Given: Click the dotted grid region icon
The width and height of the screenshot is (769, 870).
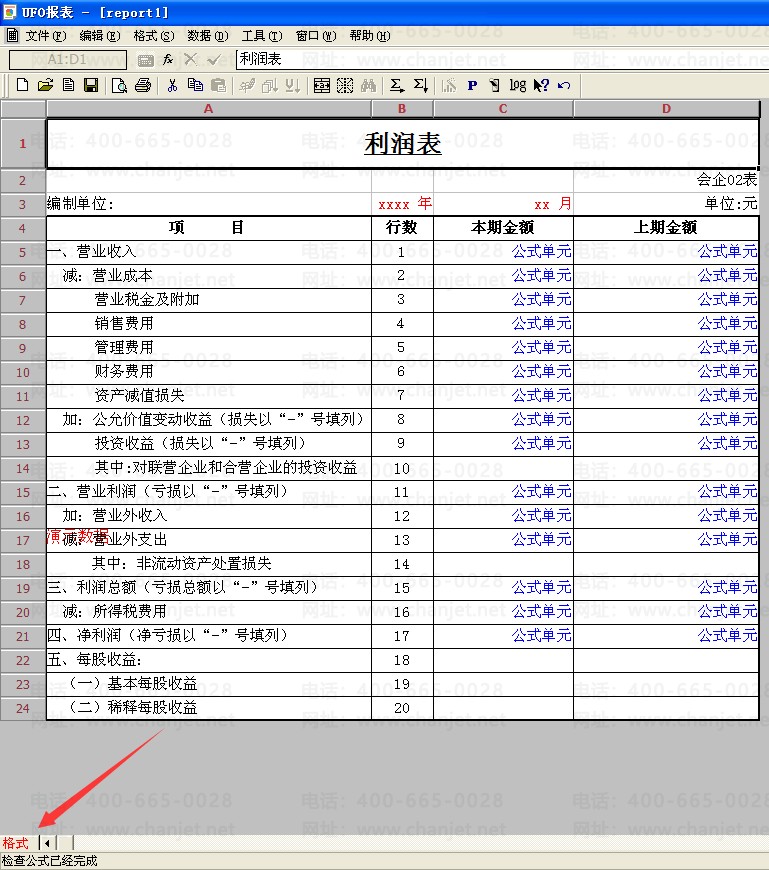Looking at the screenshot, I should [x=345, y=85].
